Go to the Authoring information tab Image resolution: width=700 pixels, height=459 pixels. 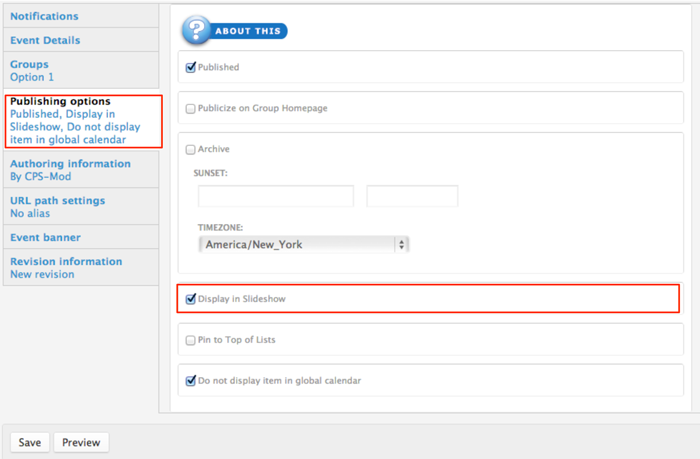[70, 164]
